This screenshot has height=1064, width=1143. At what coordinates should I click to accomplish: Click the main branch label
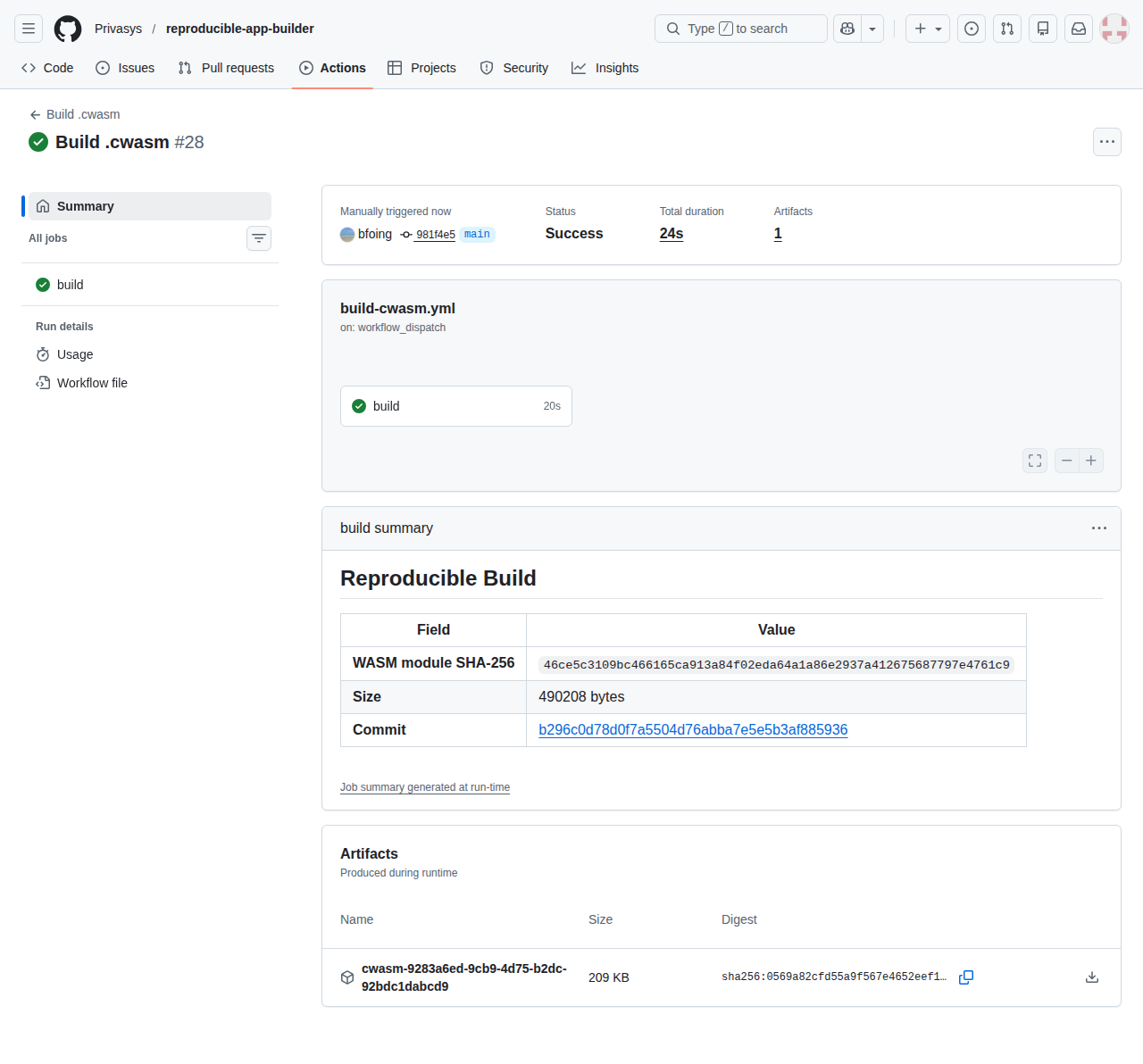point(477,234)
